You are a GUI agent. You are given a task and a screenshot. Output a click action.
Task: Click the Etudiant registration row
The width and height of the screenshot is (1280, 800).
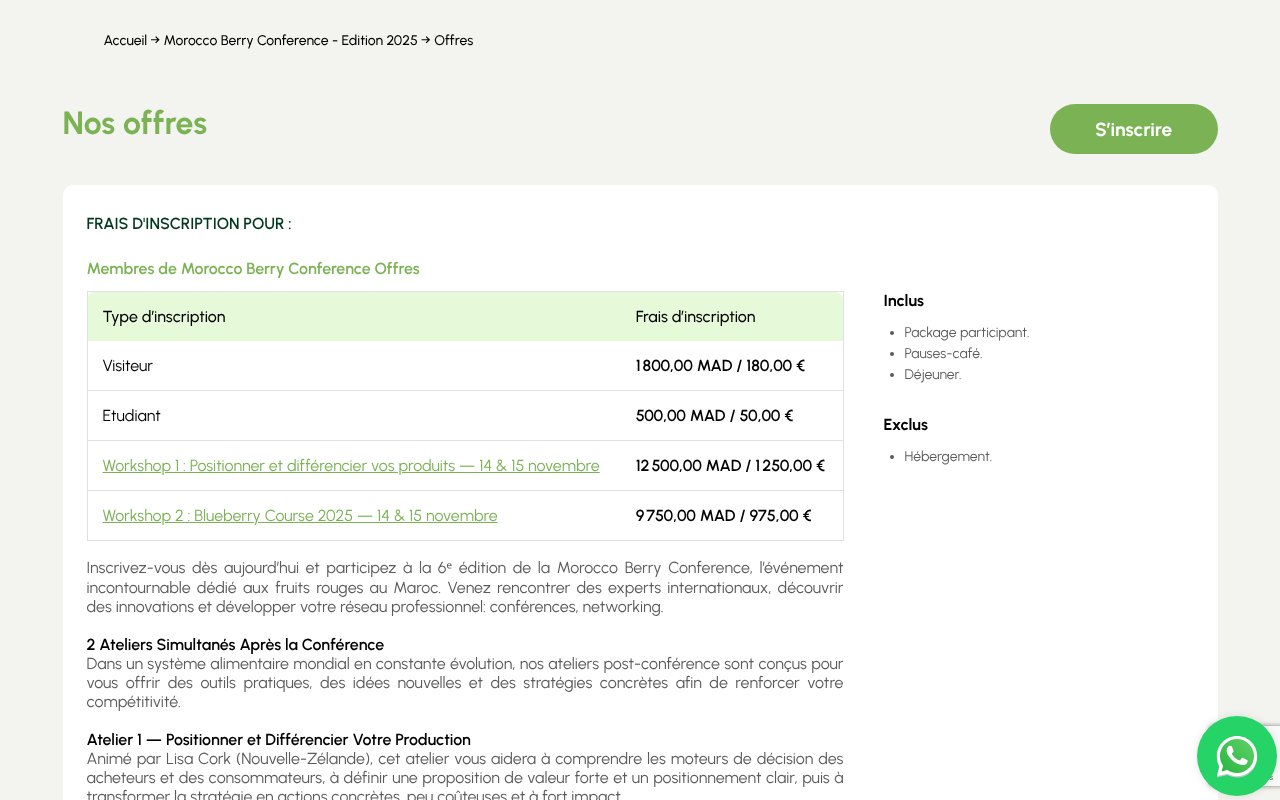click(x=131, y=415)
